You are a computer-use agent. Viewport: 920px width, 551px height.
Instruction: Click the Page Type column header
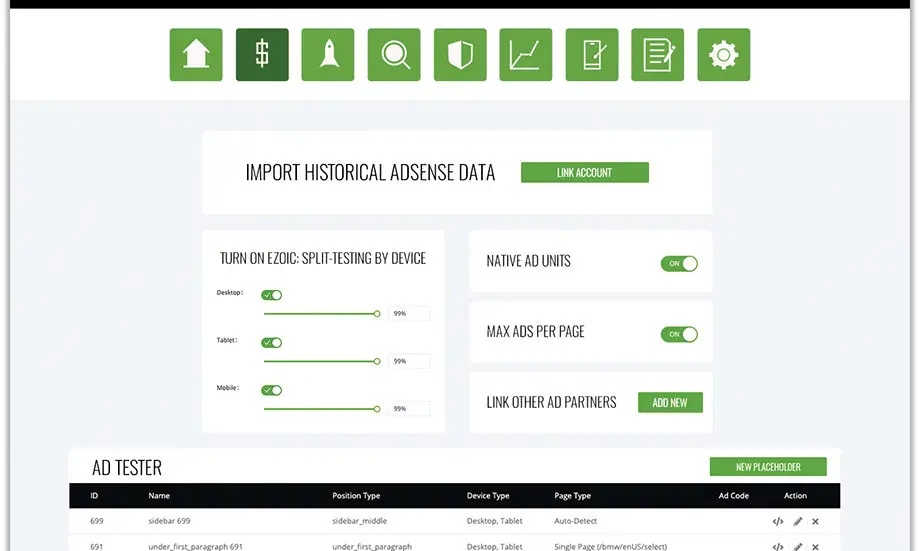coord(573,496)
